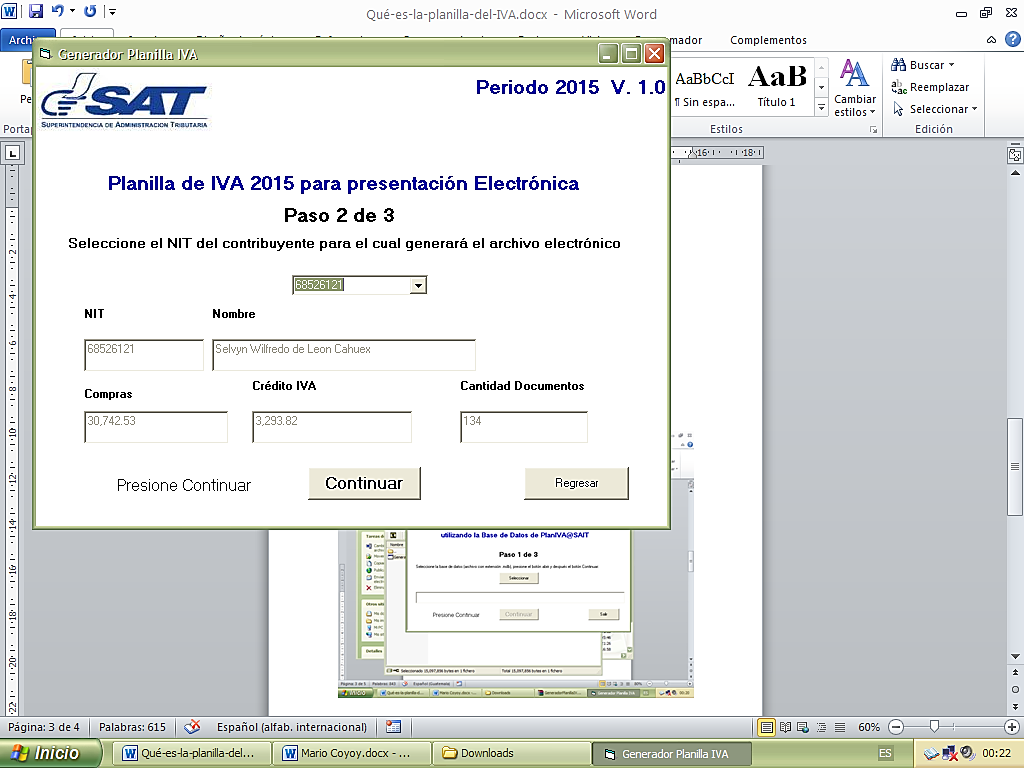Screen dimensions: 1024x768
Task: Expand the Customize Quick Access Toolbar arrow
Action: click(113, 11)
